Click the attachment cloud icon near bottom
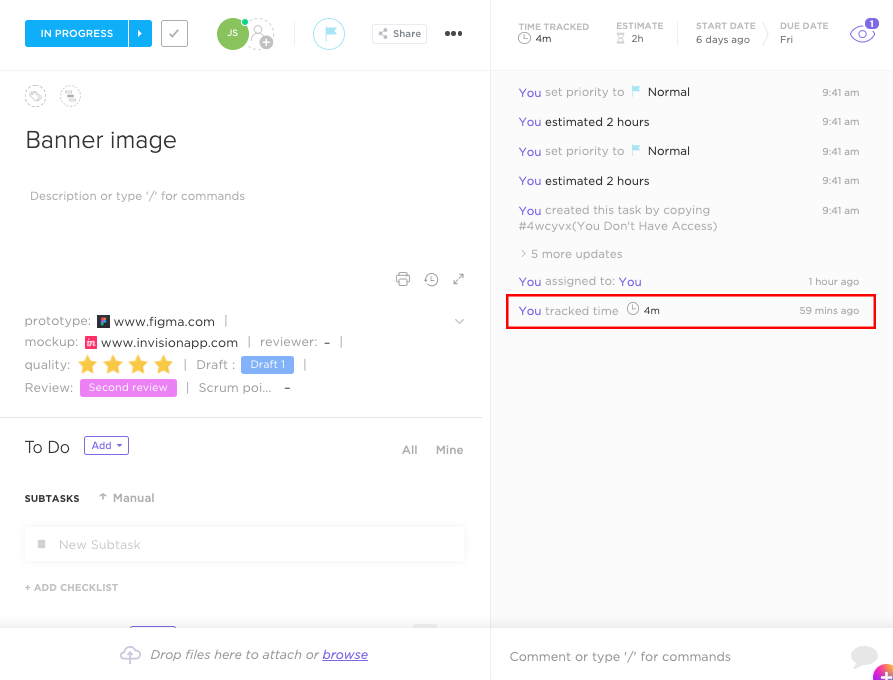The width and height of the screenshot is (893, 680). pyautogui.click(x=129, y=654)
